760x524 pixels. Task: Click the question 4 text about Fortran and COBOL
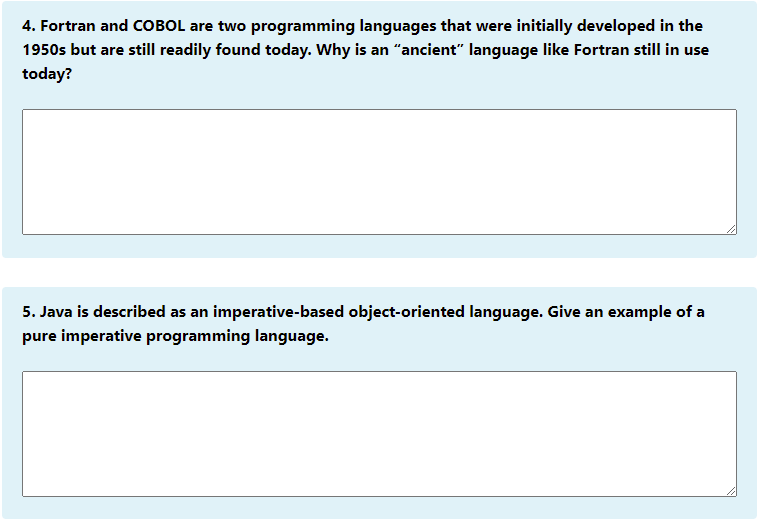pos(365,49)
